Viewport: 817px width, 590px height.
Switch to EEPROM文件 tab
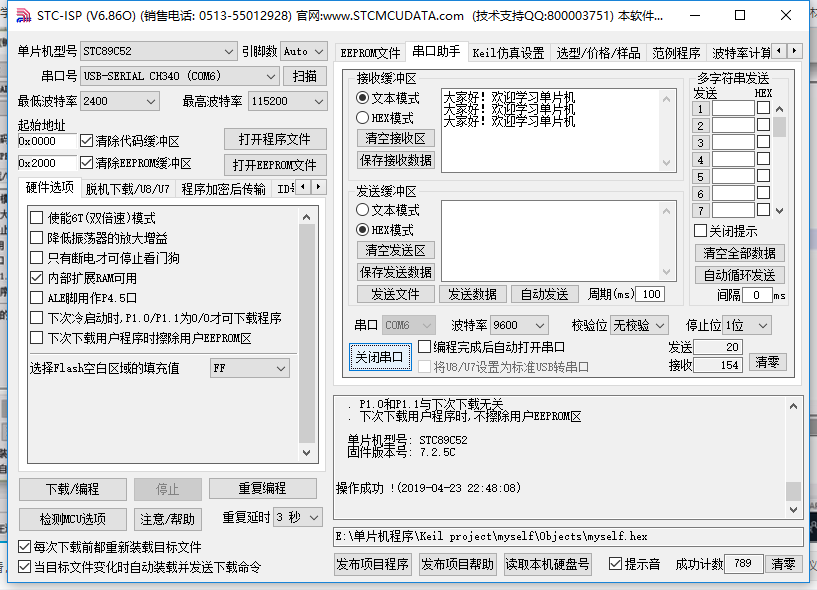point(370,53)
